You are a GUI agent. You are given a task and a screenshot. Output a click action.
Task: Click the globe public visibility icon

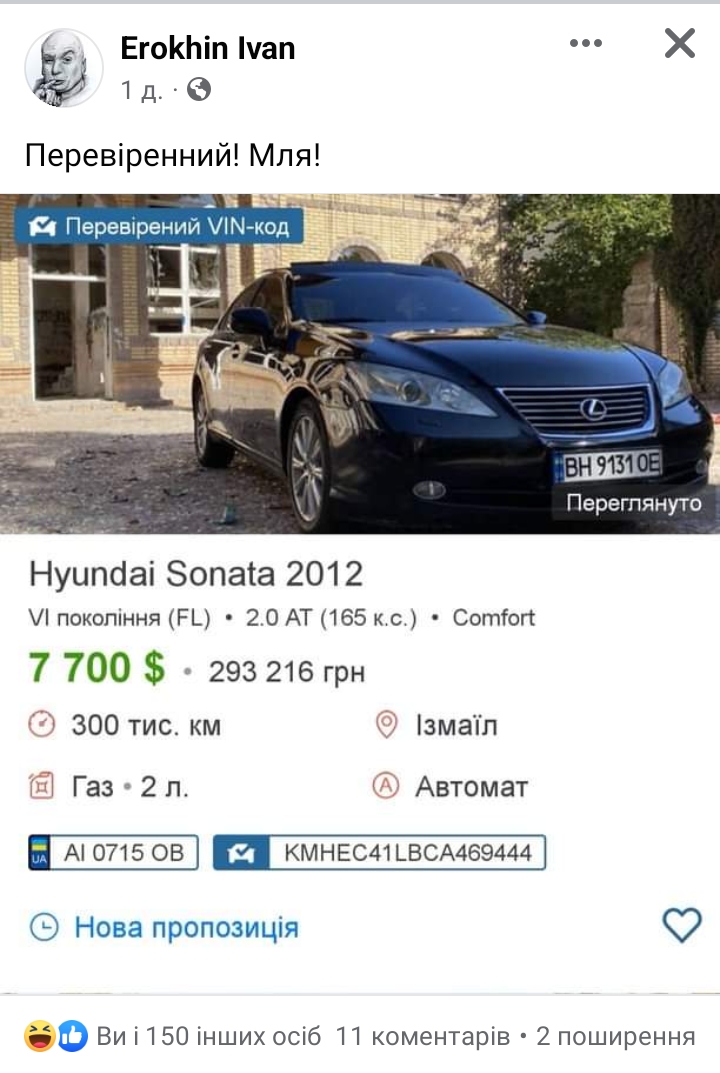(199, 90)
